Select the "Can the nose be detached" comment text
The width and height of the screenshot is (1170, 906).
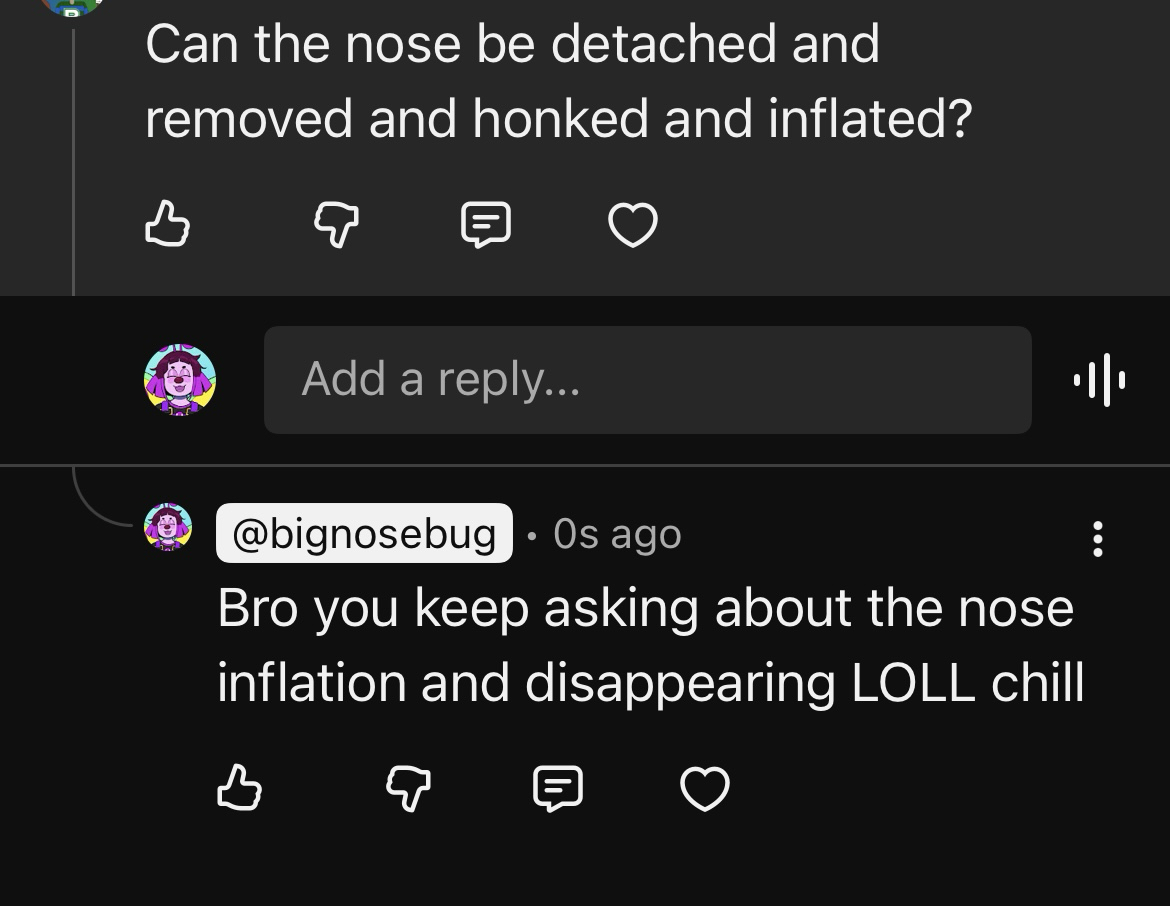[x=557, y=81]
